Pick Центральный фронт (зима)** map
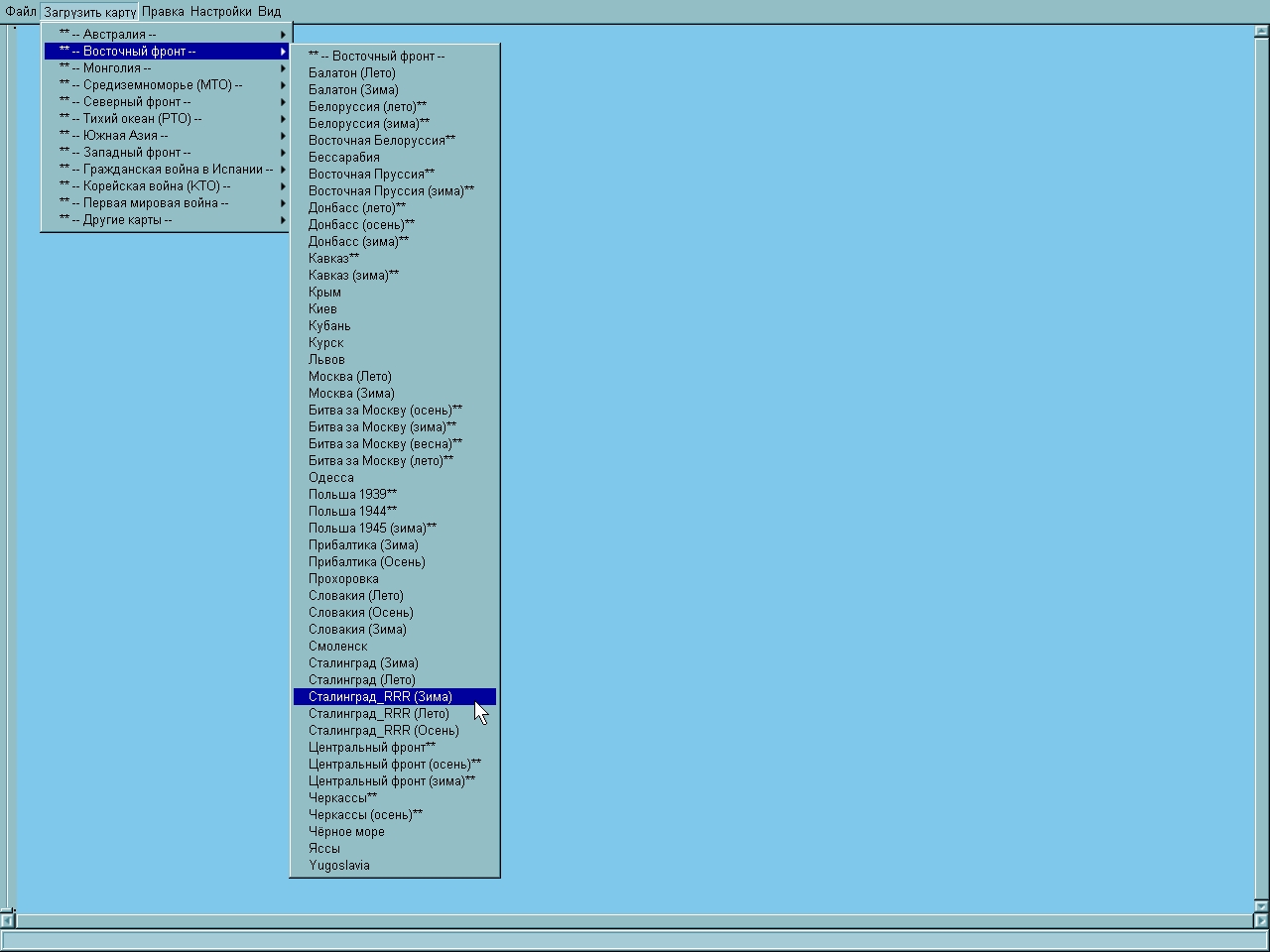Image resolution: width=1270 pixels, height=952 pixels. click(x=395, y=781)
